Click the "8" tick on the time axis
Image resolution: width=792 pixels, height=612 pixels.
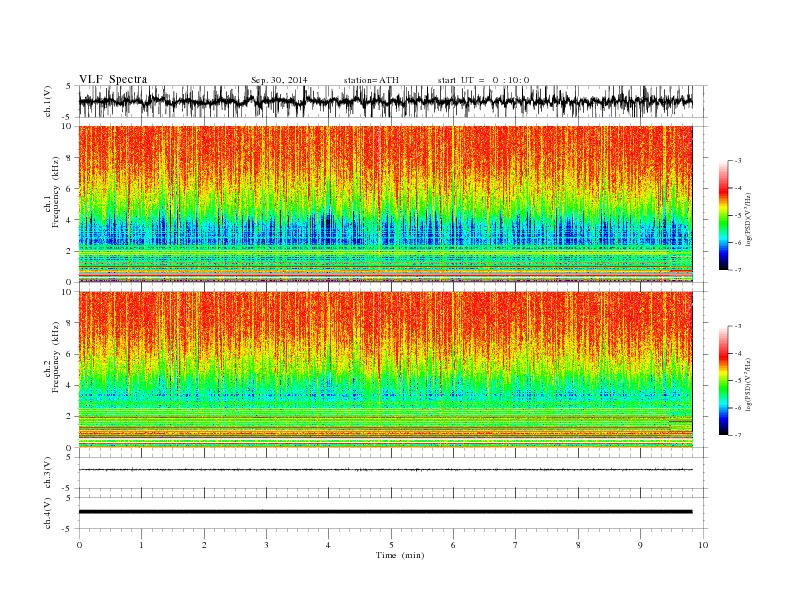(578, 545)
